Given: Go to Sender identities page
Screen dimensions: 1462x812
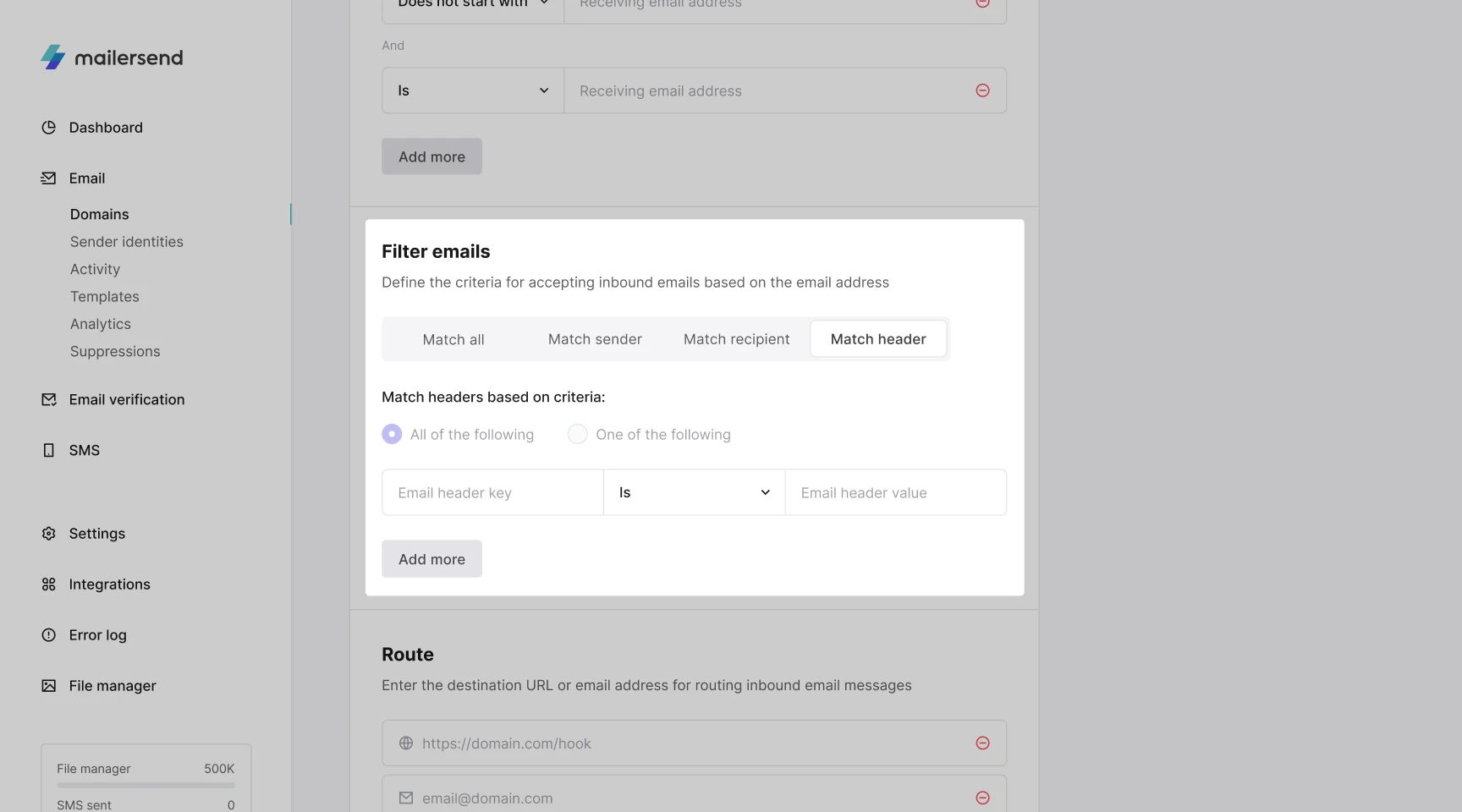Looking at the screenshot, I should point(127,242).
